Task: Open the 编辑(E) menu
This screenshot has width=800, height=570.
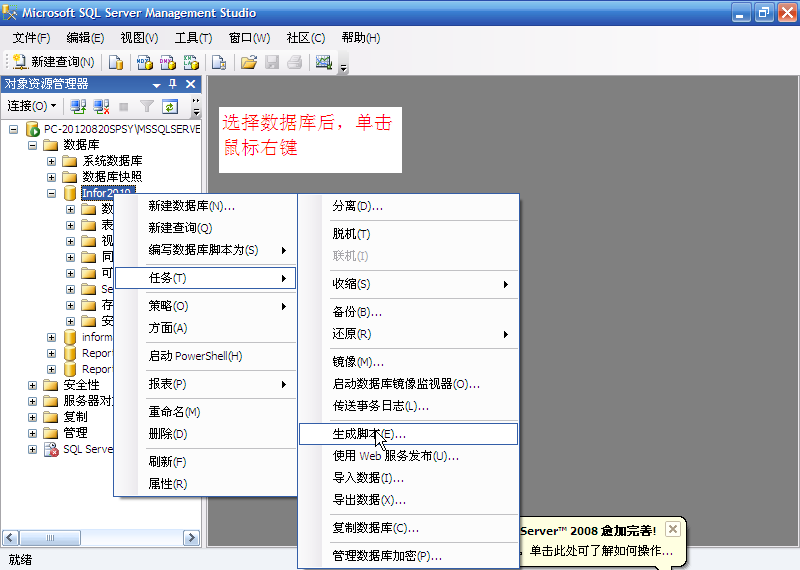Action: pyautogui.click(x=85, y=38)
